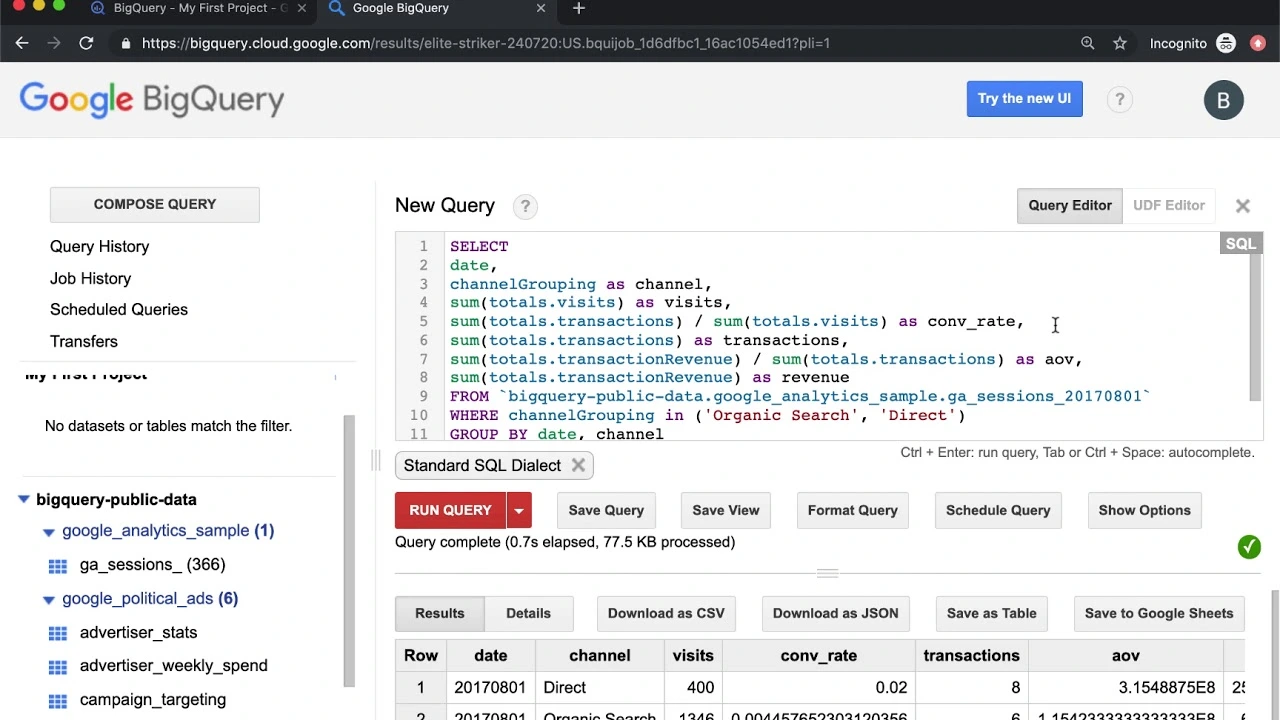Click the transactions column header

pyautogui.click(x=971, y=656)
